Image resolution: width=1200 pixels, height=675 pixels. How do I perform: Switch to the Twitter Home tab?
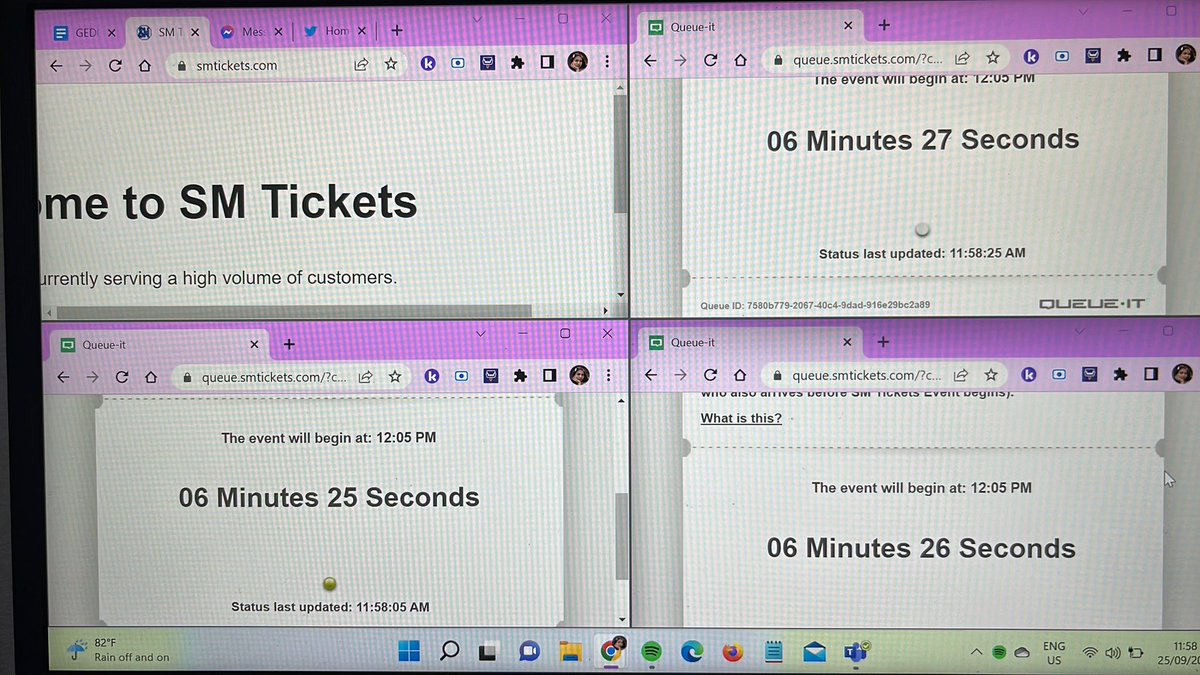click(x=335, y=31)
